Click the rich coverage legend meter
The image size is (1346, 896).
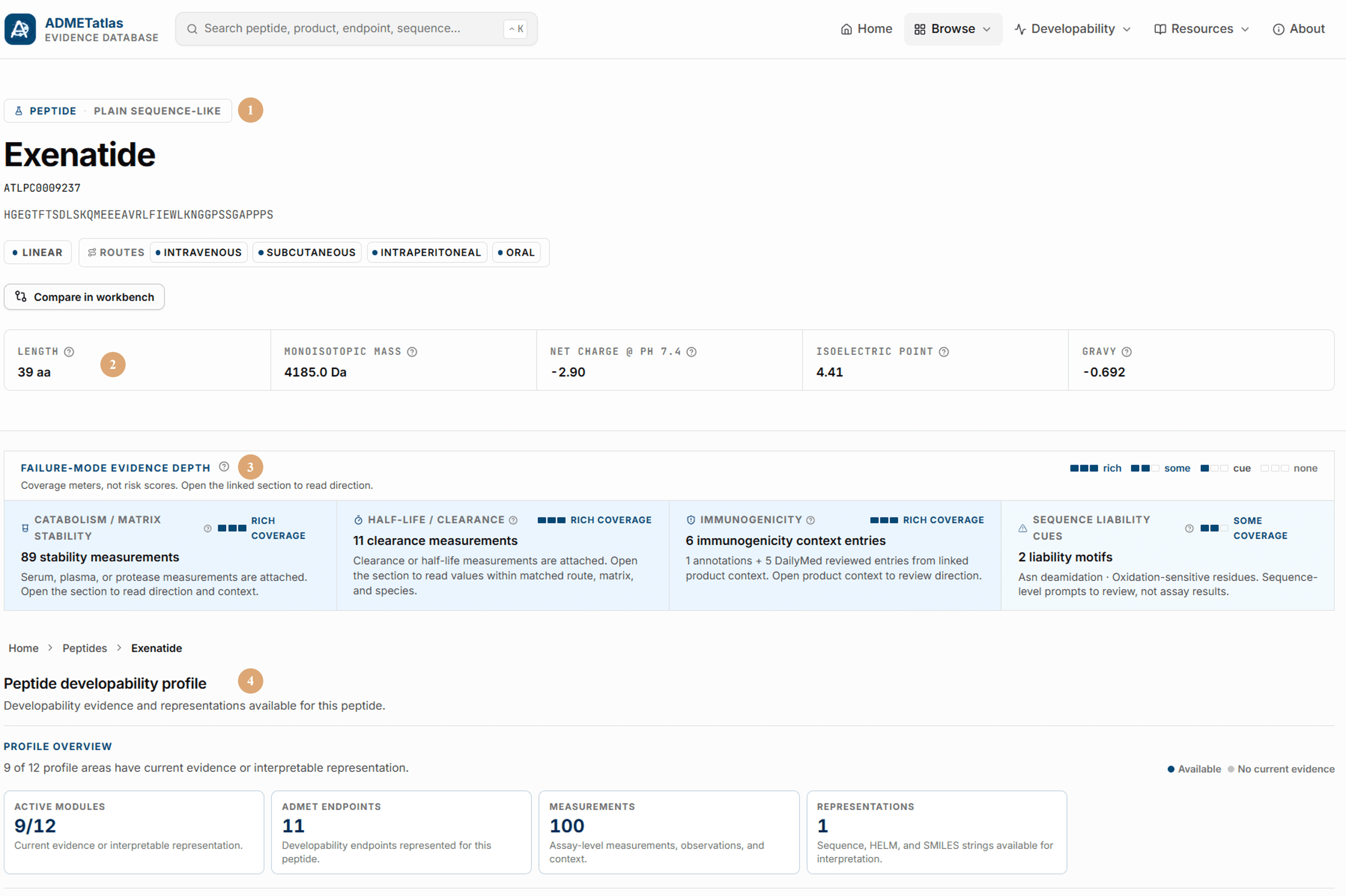1084,468
